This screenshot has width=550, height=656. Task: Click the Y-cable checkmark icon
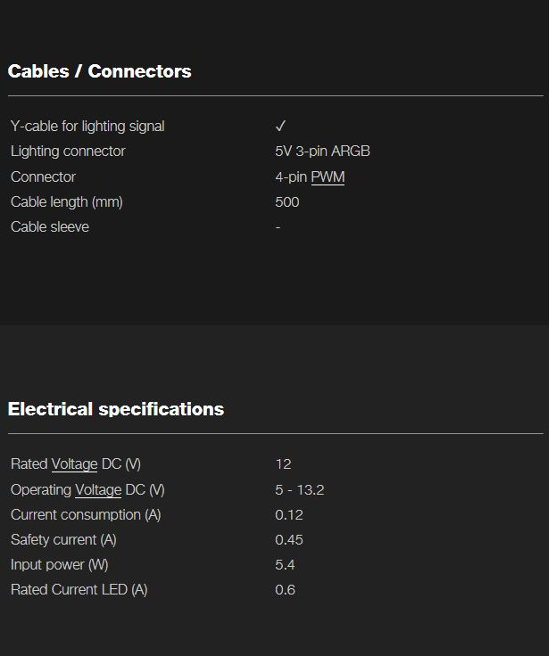(x=280, y=126)
